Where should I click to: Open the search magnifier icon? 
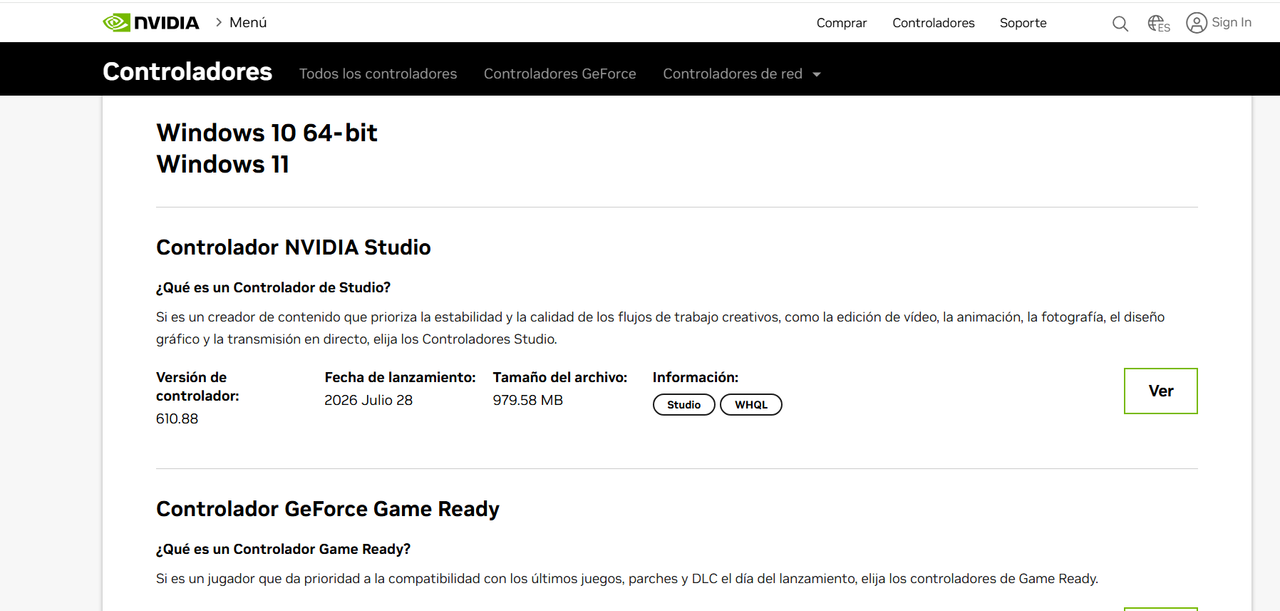tap(1120, 23)
